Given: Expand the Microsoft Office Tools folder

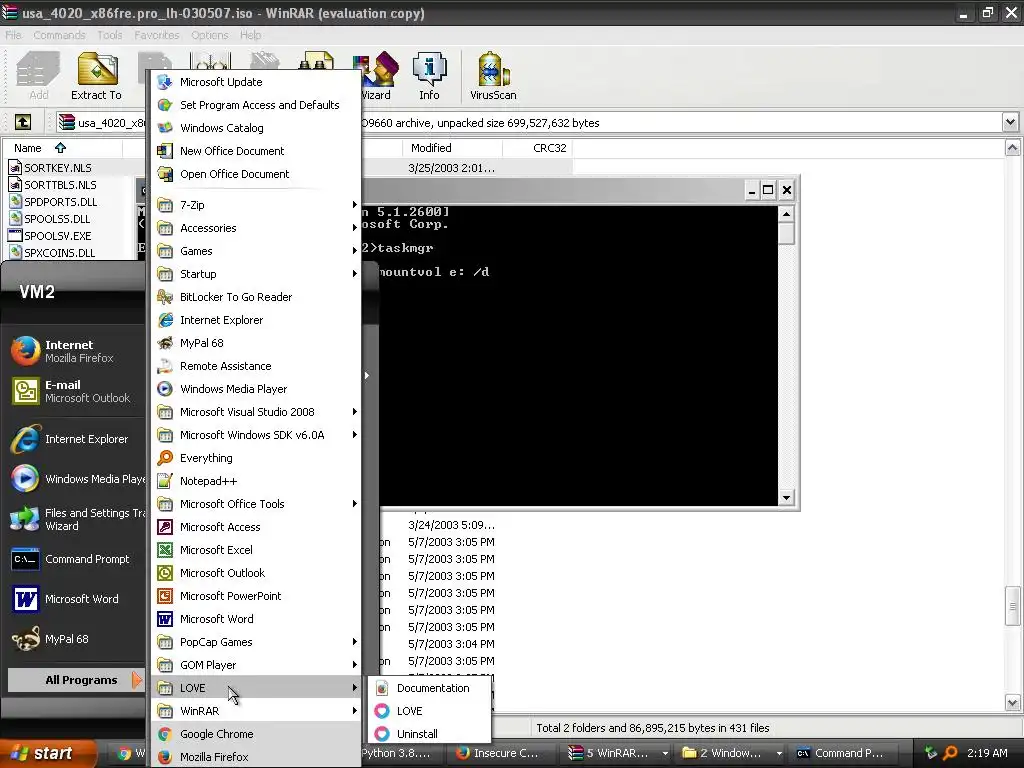Looking at the screenshot, I should point(257,504).
